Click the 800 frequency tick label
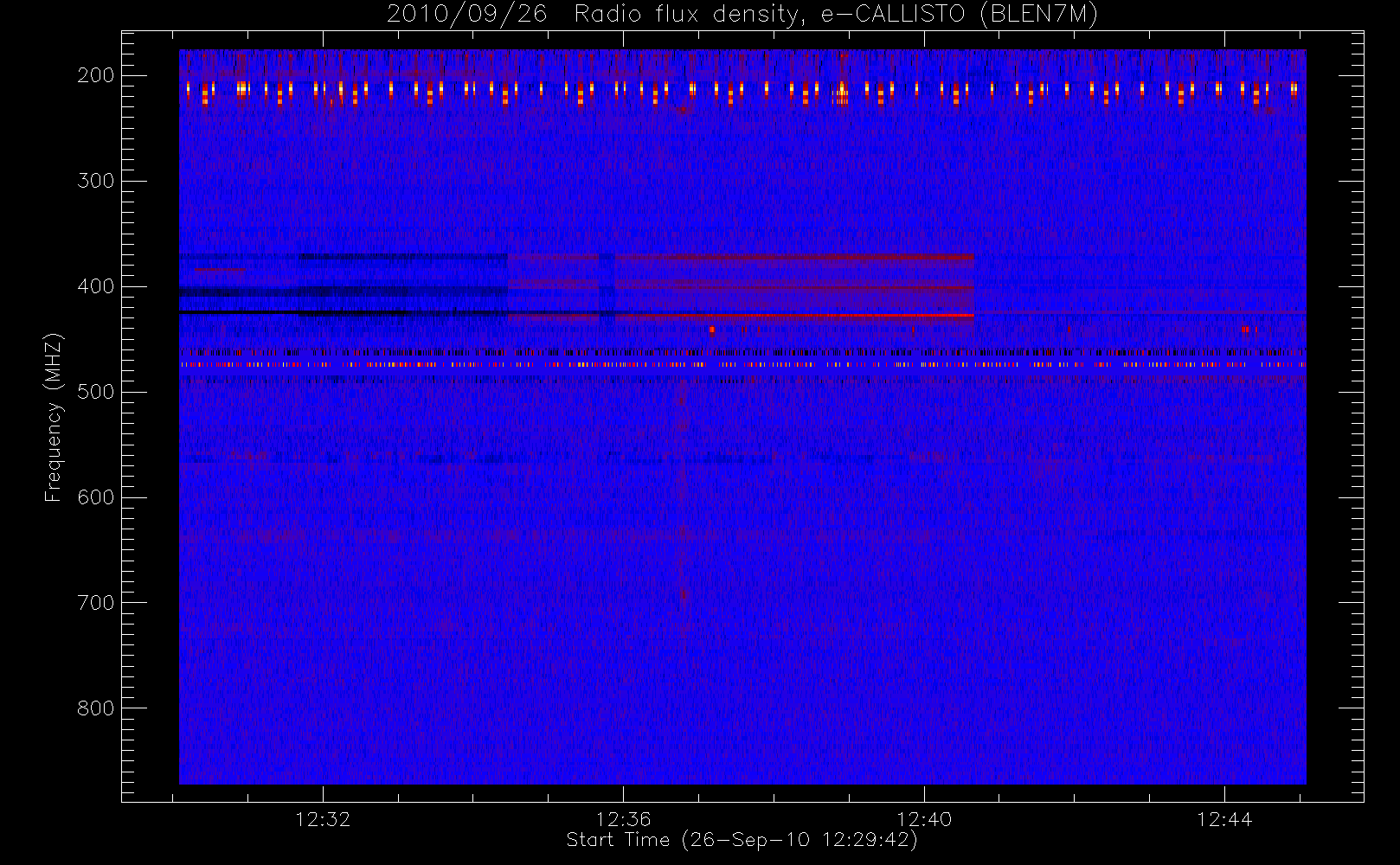The height and width of the screenshot is (865, 1400). [96, 708]
